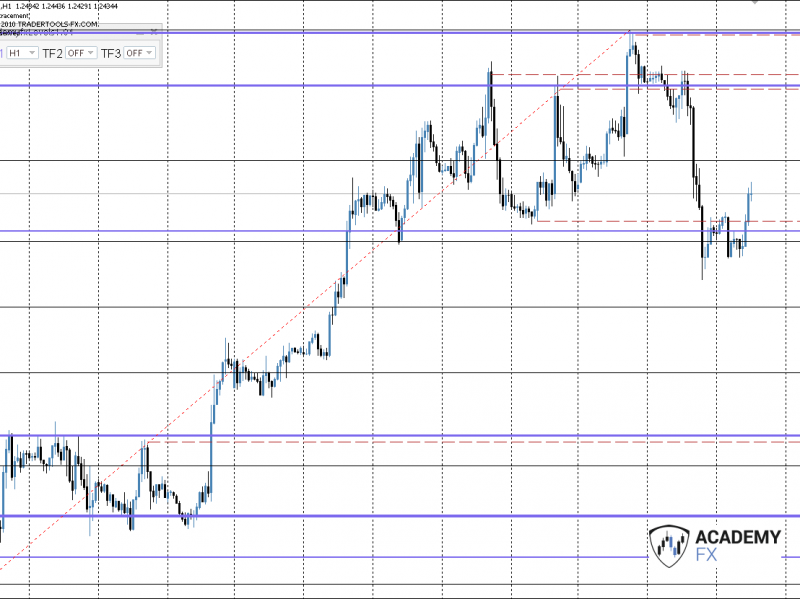Close the timeframe levels panel
800x599 pixels.
coord(154,32)
